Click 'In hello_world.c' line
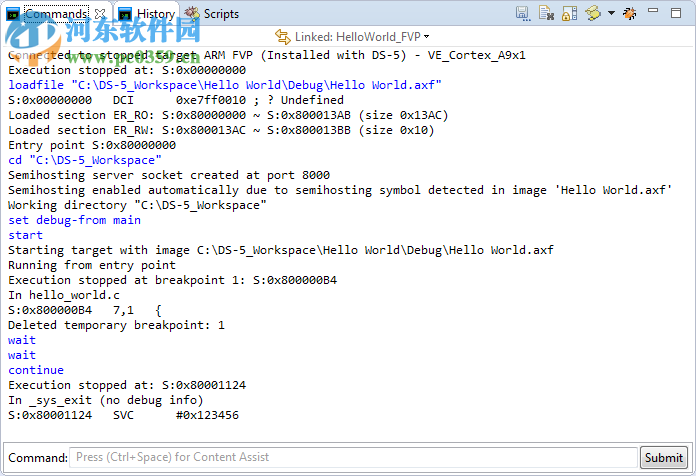The width and height of the screenshot is (696, 476). pos(64,295)
